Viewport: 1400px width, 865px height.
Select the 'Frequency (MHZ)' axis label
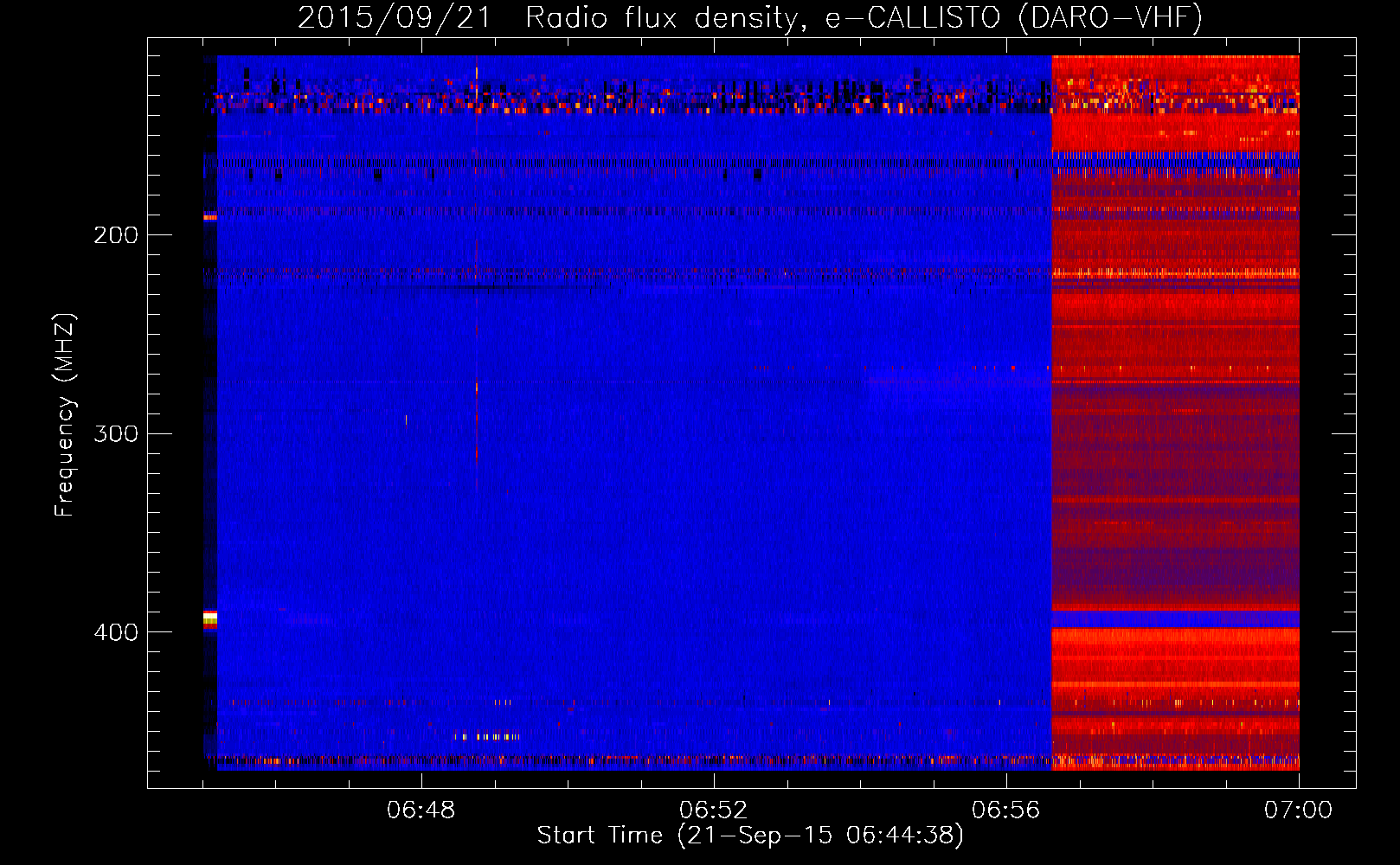tap(66, 415)
